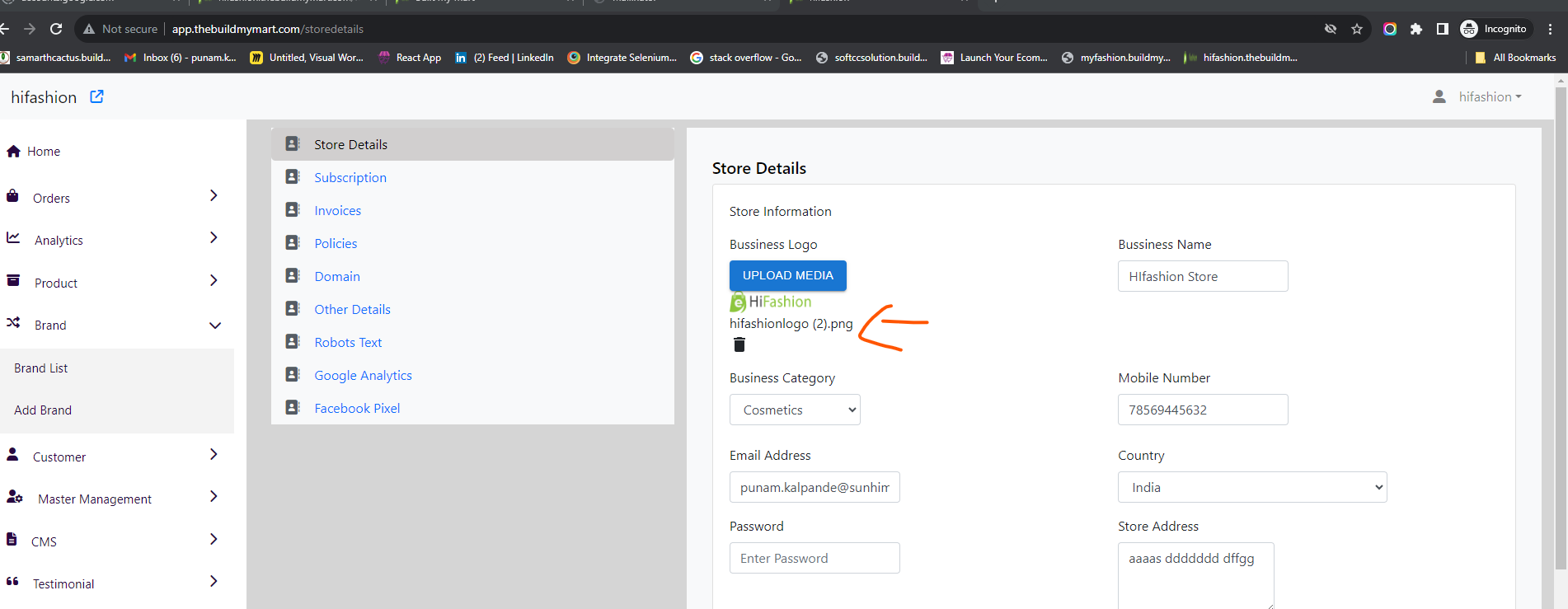The width and height of the screenshot is (1568, 609).
Task: Open Robots Text settings
Action: pos(348,342)
